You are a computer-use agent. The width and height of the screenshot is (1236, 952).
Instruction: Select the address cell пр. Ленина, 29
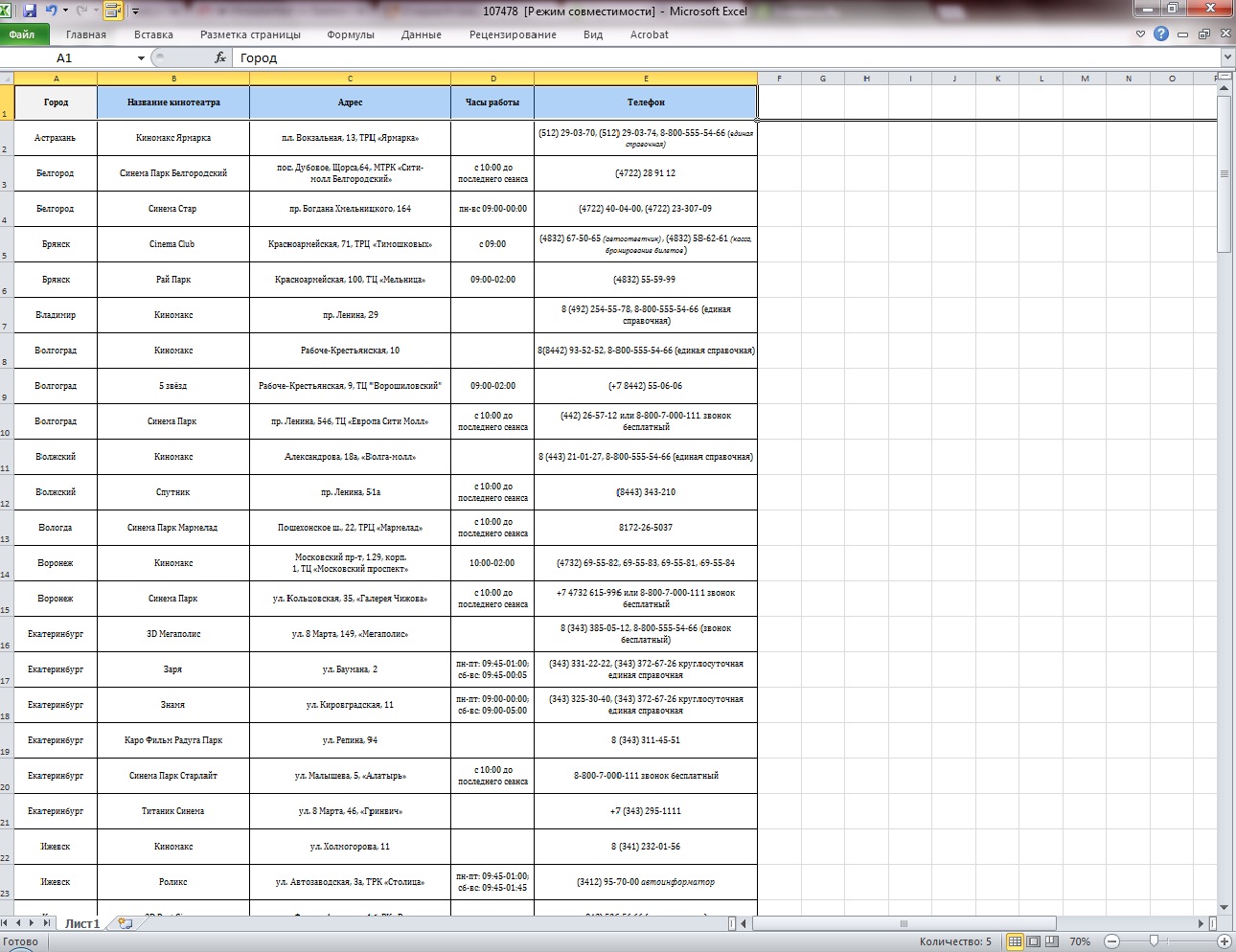[350, 315]
